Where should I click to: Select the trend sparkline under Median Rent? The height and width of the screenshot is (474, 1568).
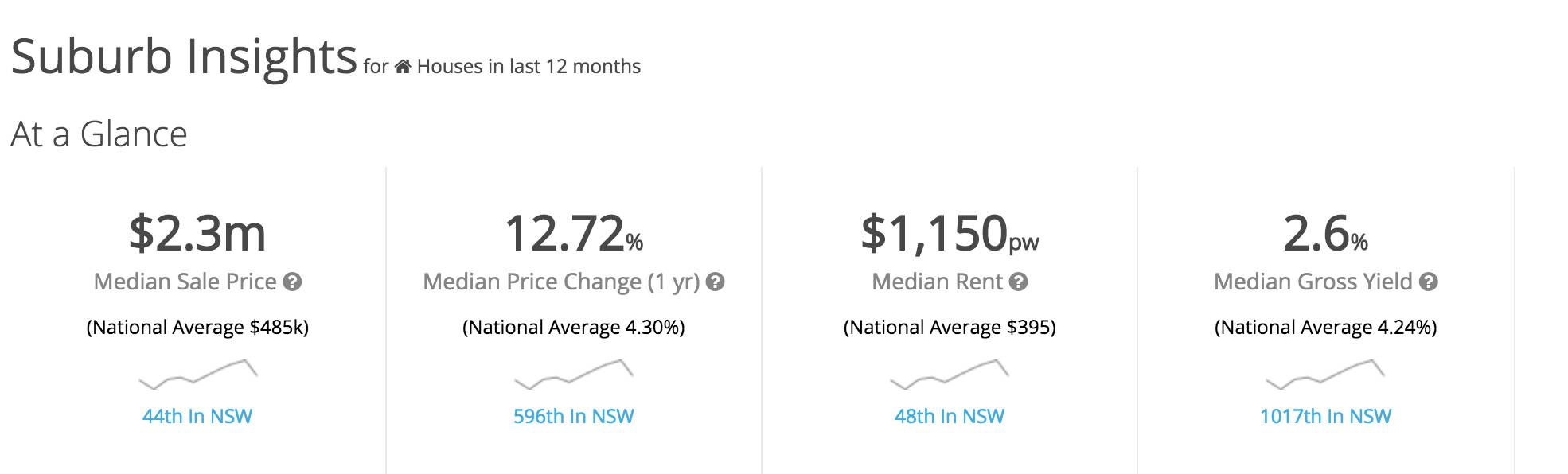950,374
